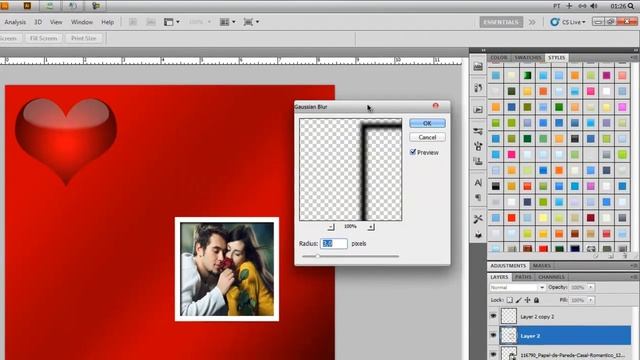Toggle lock image pixels brush icon
This screenshot has height=360, width=640.
(x=518, y=300)
